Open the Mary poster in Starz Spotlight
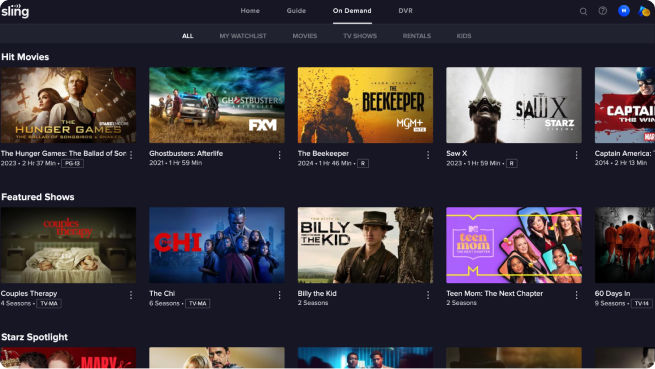The image size is (655, 369). (68, 358)
